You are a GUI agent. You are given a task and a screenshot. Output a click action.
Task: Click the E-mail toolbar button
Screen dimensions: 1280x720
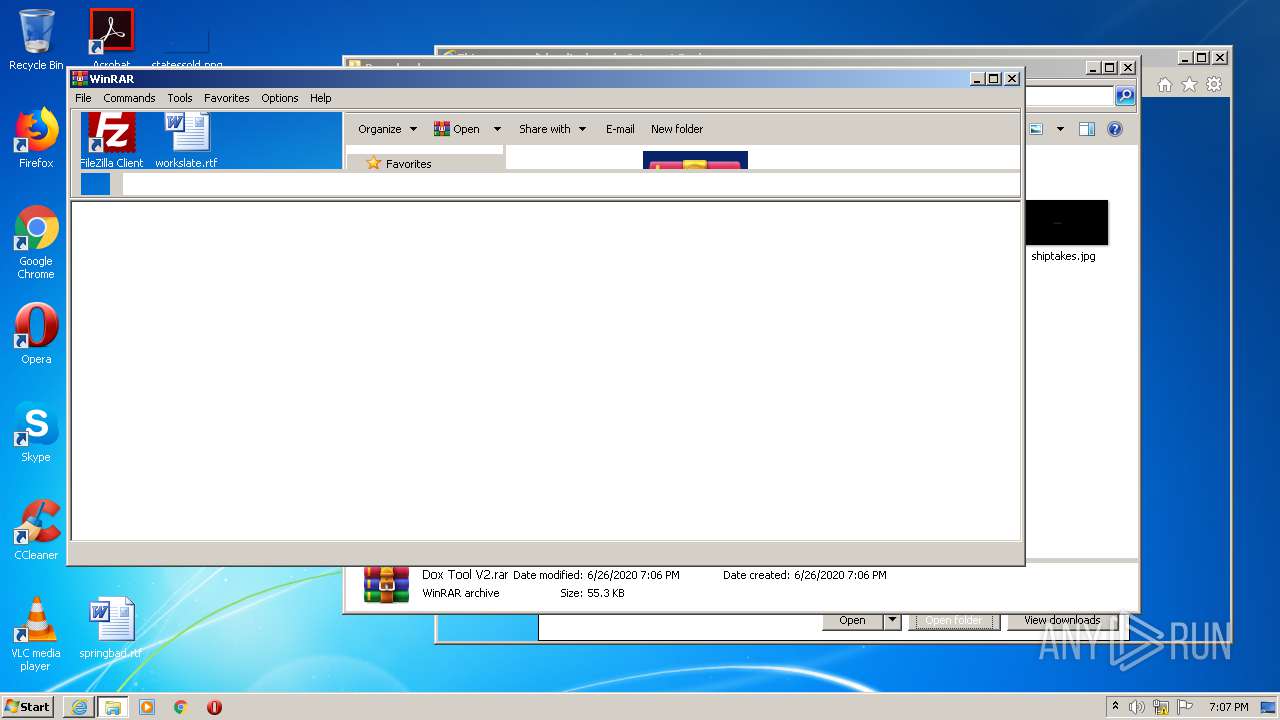(x=620, y=129)
